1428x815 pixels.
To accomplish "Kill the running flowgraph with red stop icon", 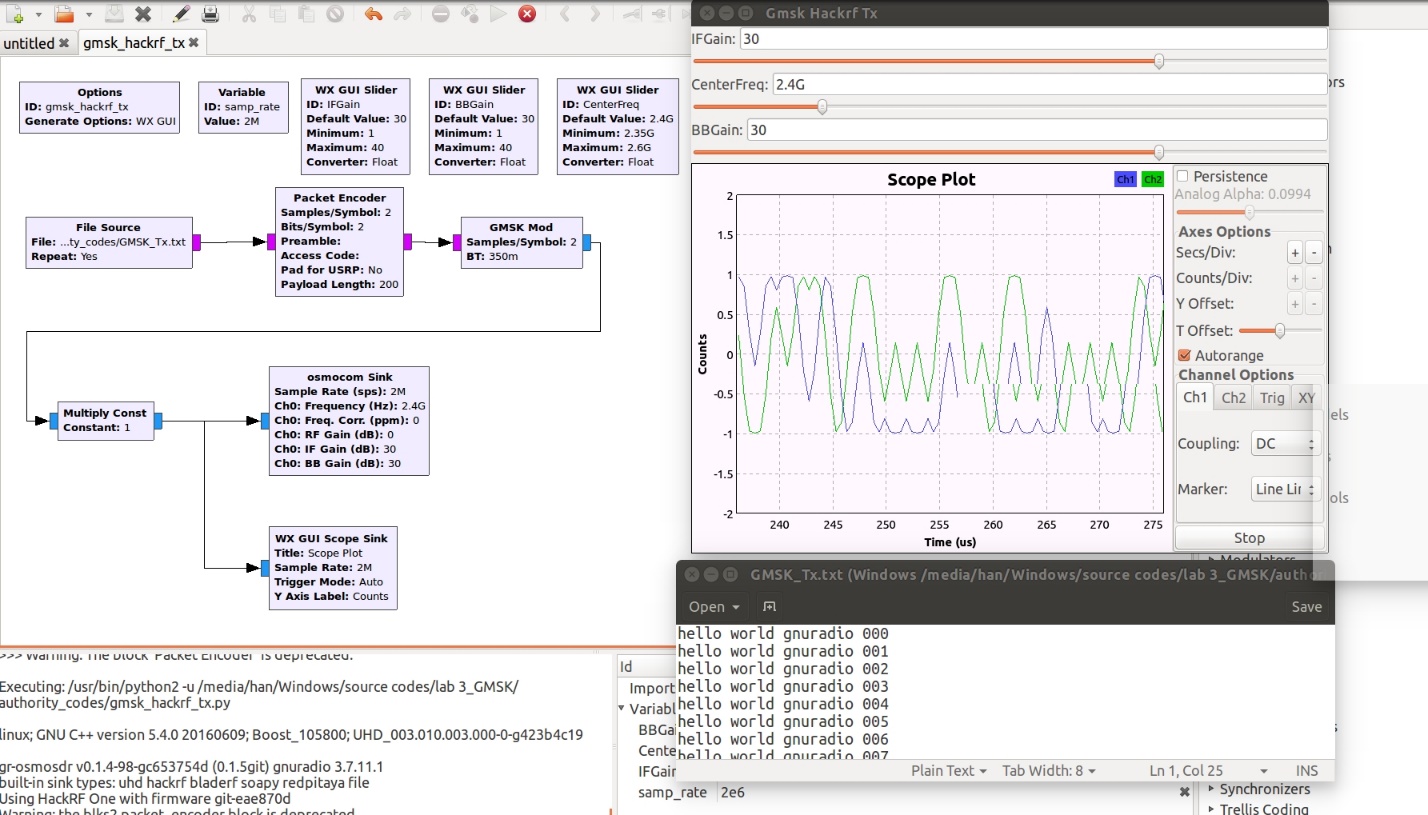I will (x=526, y=14).
